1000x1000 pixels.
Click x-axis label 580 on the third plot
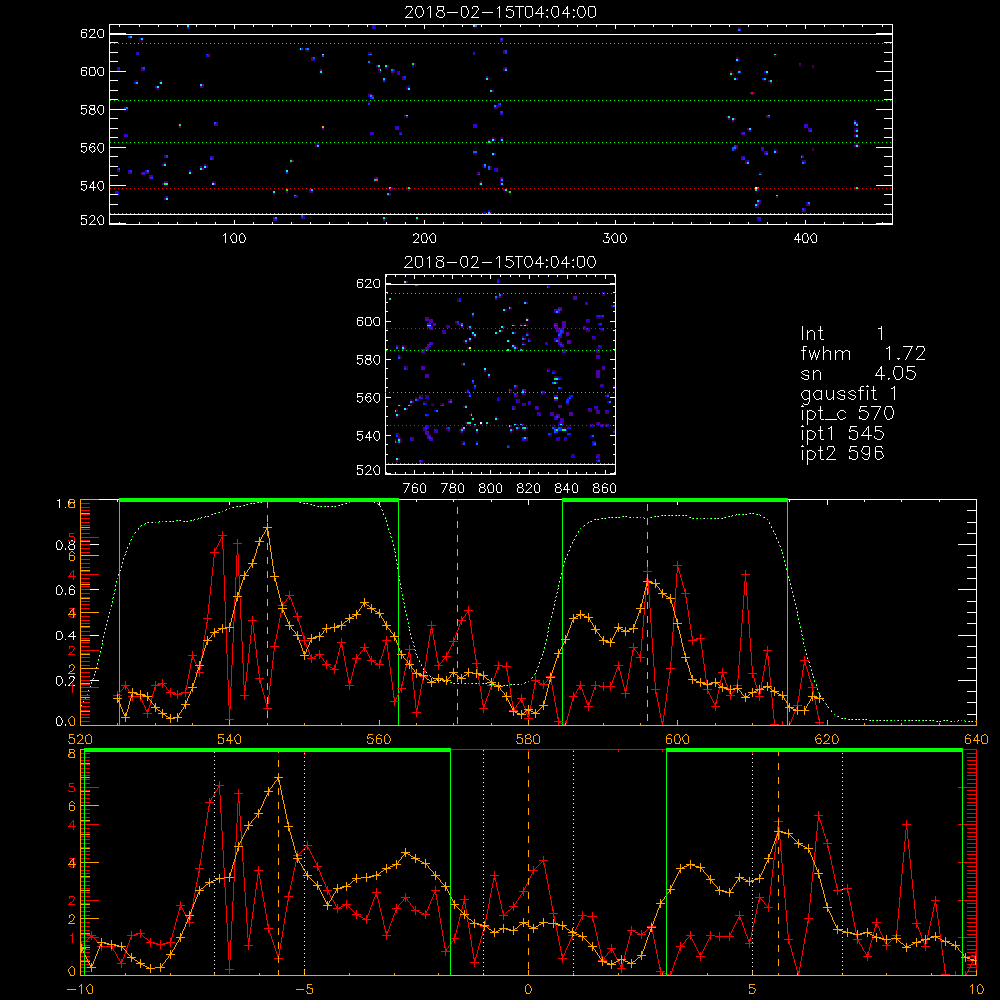[x=528, y=739]
